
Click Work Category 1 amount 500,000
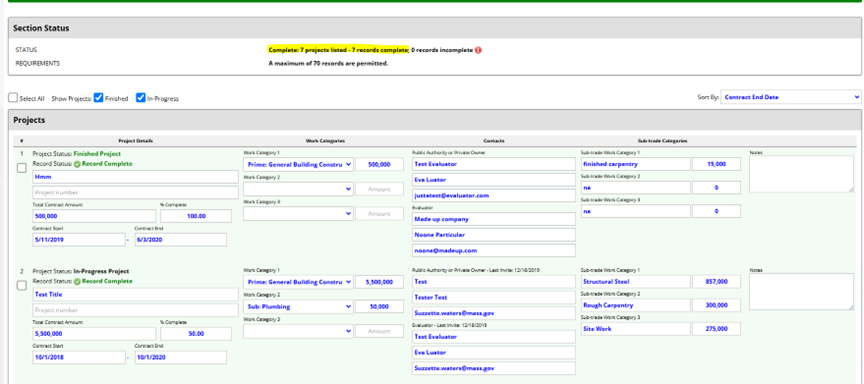point(380,164)
